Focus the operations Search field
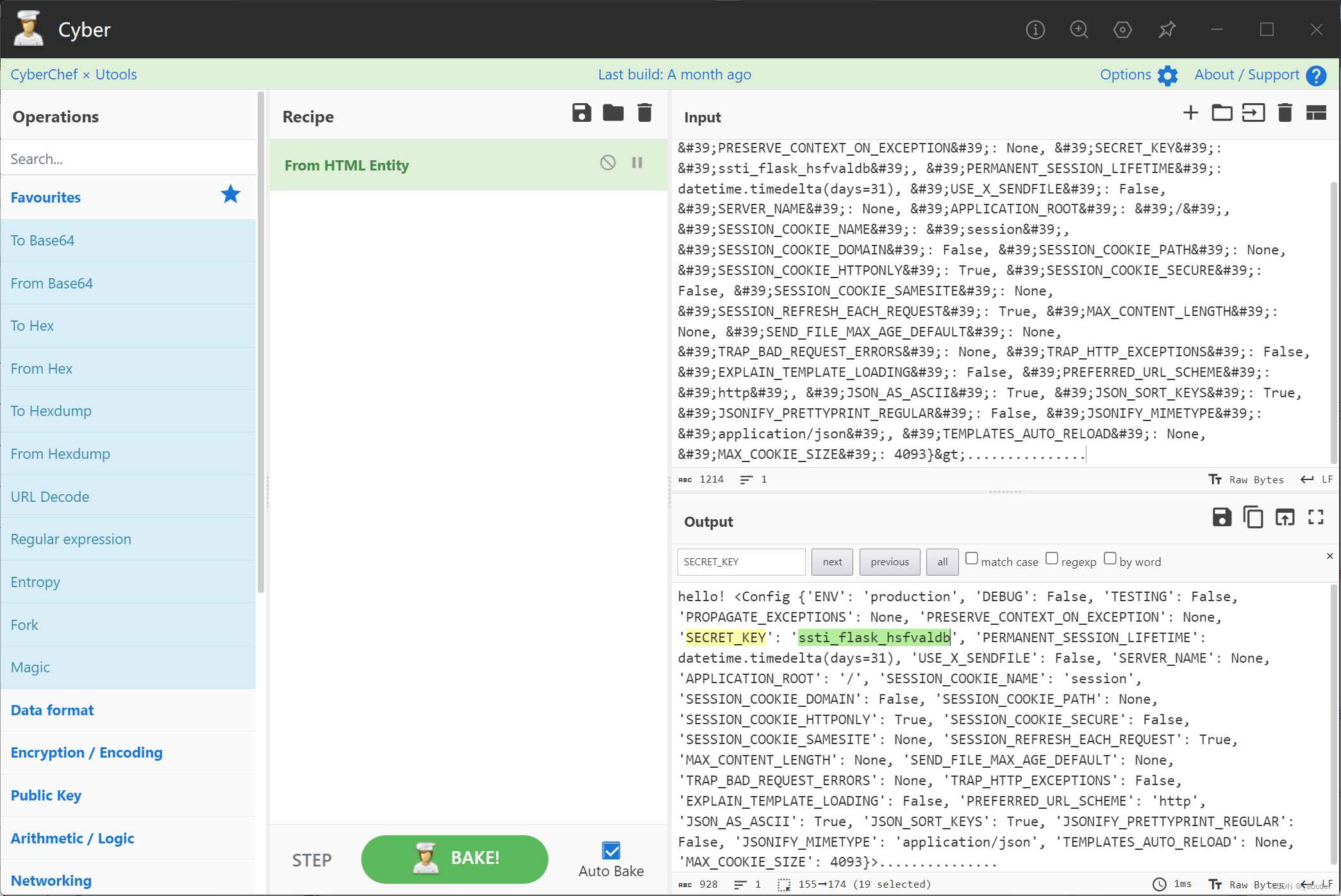This screenshot has width=1341, height=896. [128, 159]
